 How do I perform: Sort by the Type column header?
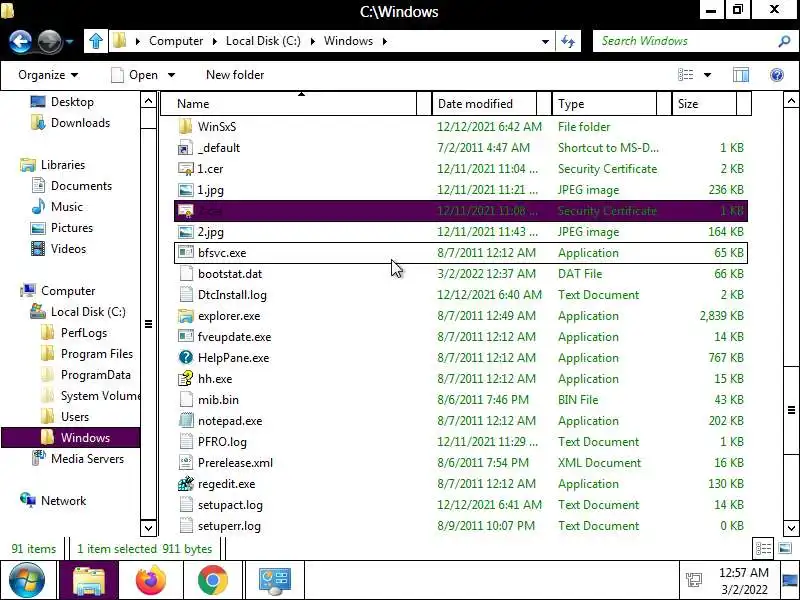605,104
